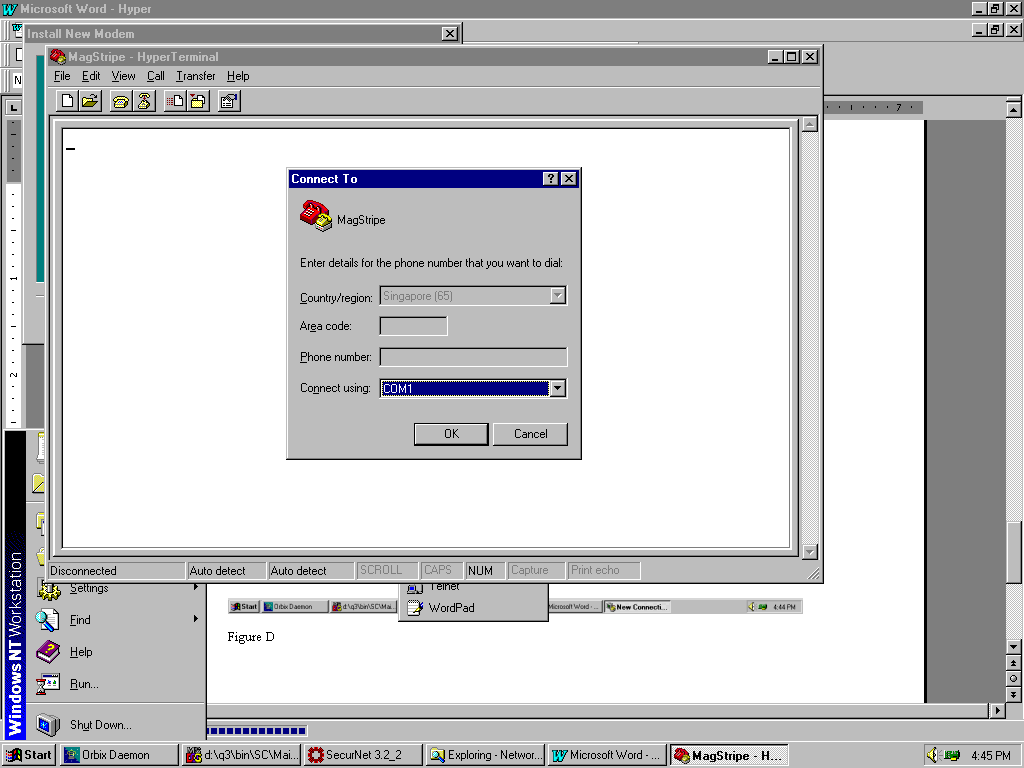The width and height of the screenshot is (1024, 768).
Task: Switch to the Exploring window on the taskbar
Action: [x=486, y=755]
